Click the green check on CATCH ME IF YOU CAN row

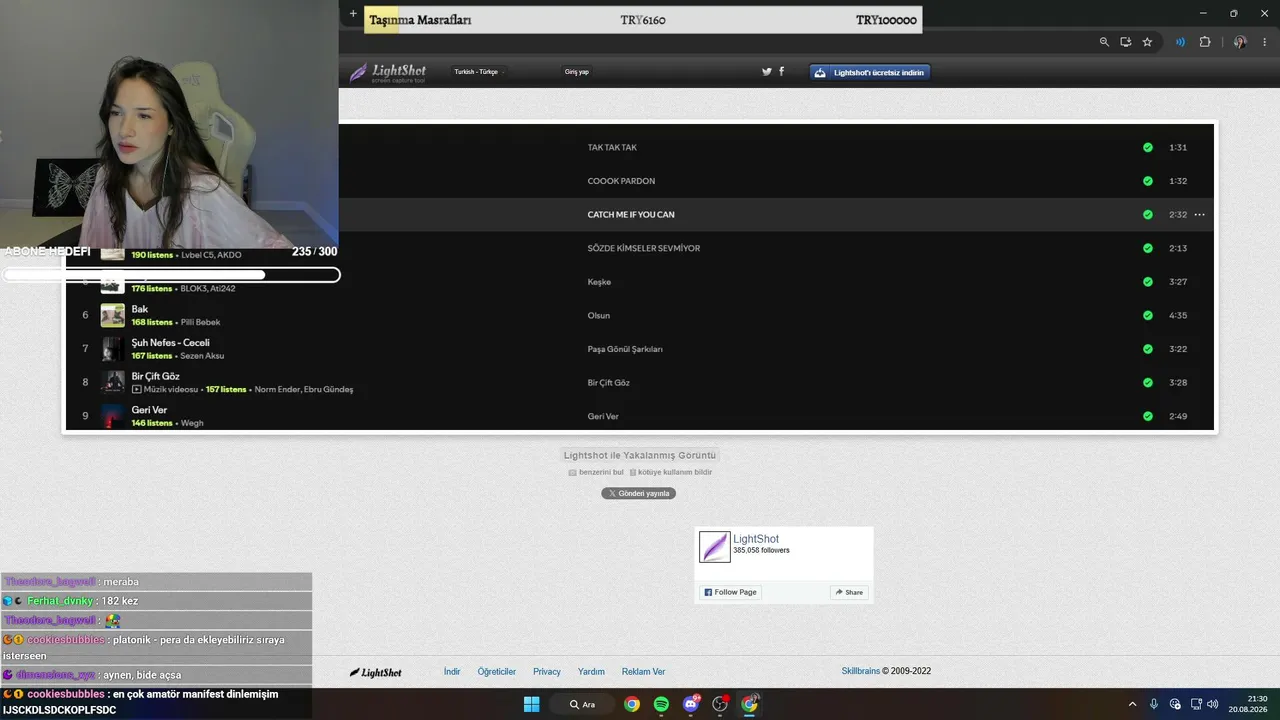click(1148, 215)
